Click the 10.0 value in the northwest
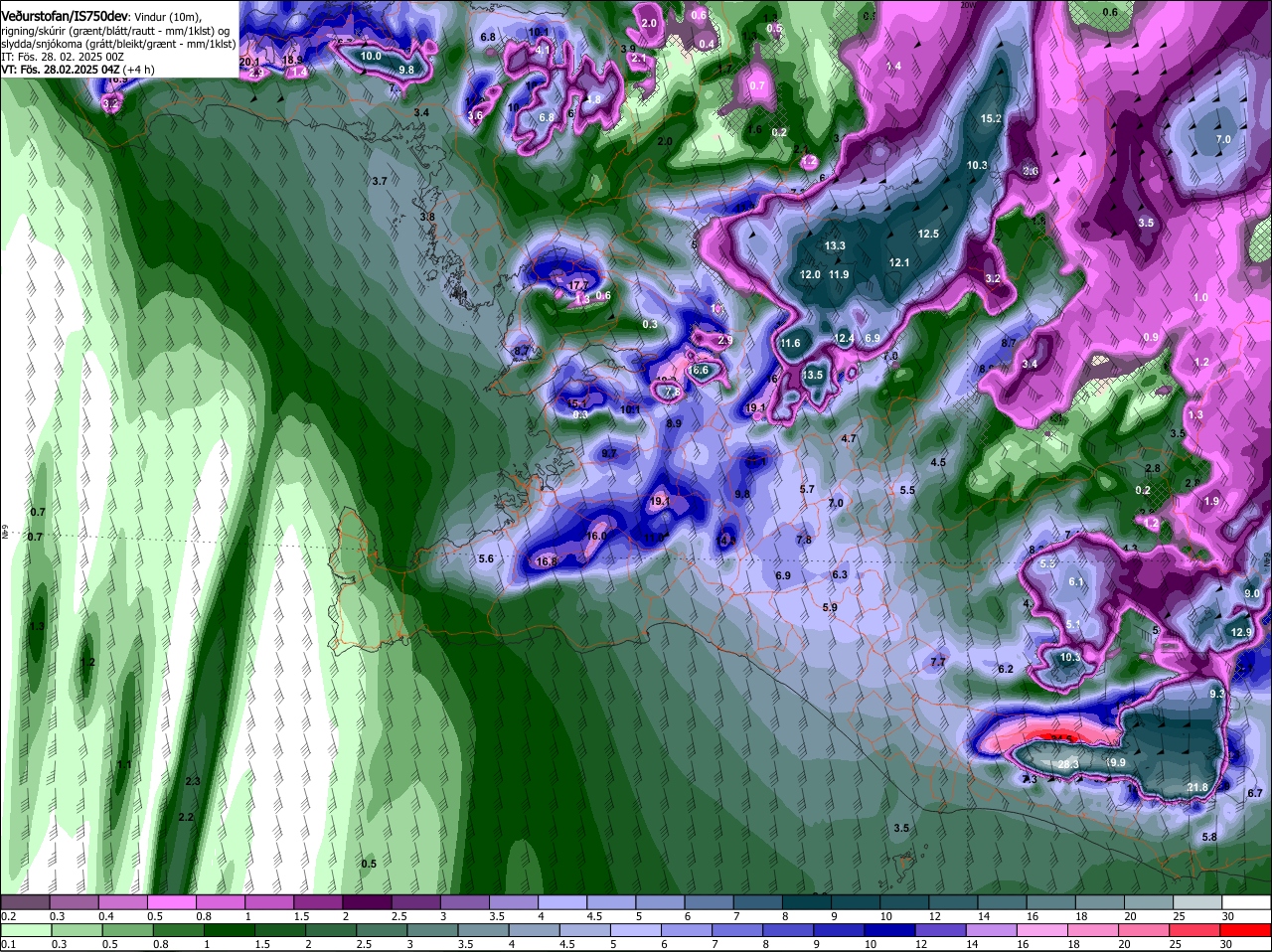Image resolution: width=1272 pixels, height=952 pixels. point(371,56)
